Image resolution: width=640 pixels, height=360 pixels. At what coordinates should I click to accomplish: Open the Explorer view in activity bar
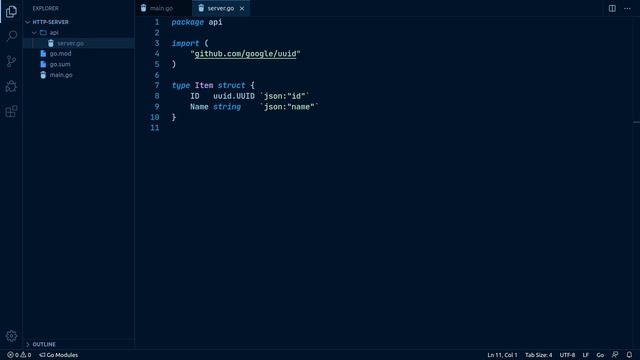(x=11, y=11)
